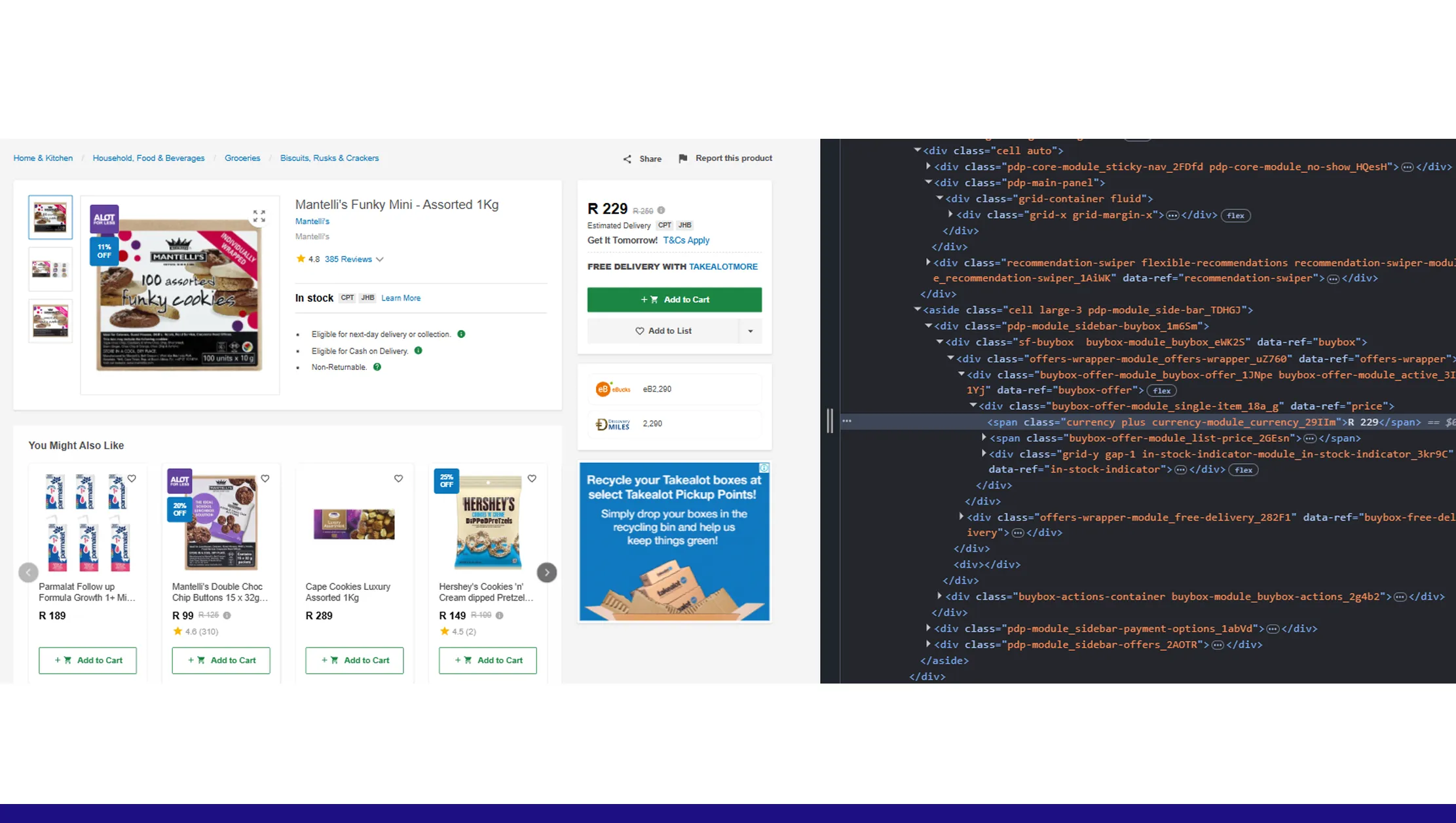Open the Groceries breadcrumb
This screenshot has width=1456, height=823.
(242, 158)
